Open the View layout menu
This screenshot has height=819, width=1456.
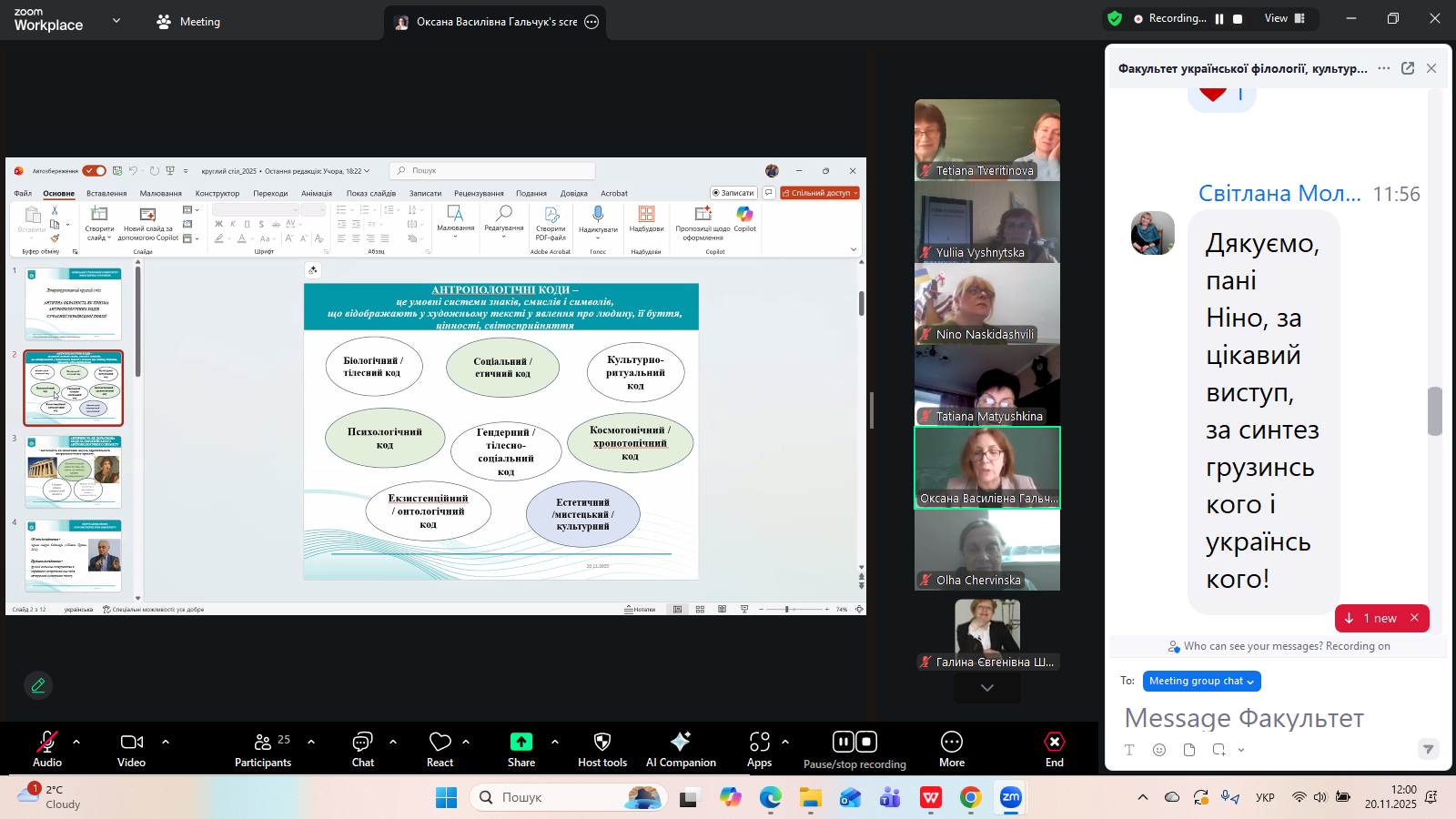(1284, 18)
